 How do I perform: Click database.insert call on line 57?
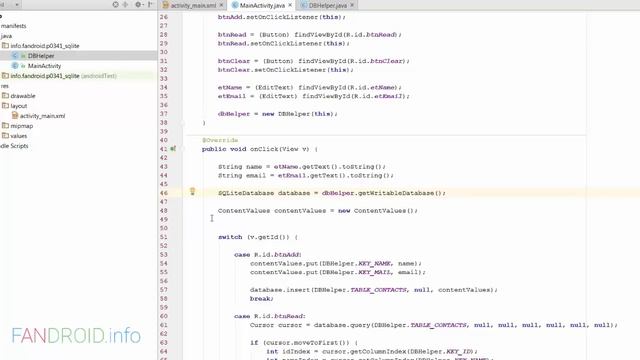pos(373,290)
